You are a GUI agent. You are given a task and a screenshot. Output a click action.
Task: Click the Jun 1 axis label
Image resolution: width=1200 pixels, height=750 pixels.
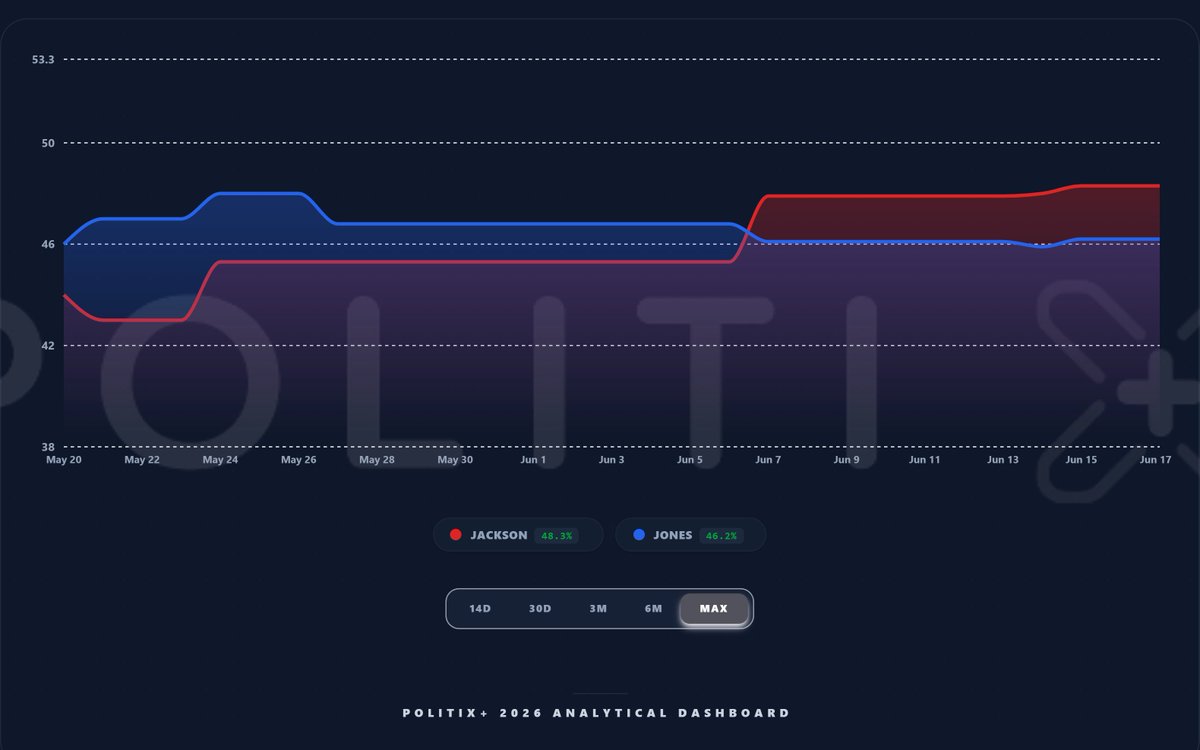pos(533,460)
